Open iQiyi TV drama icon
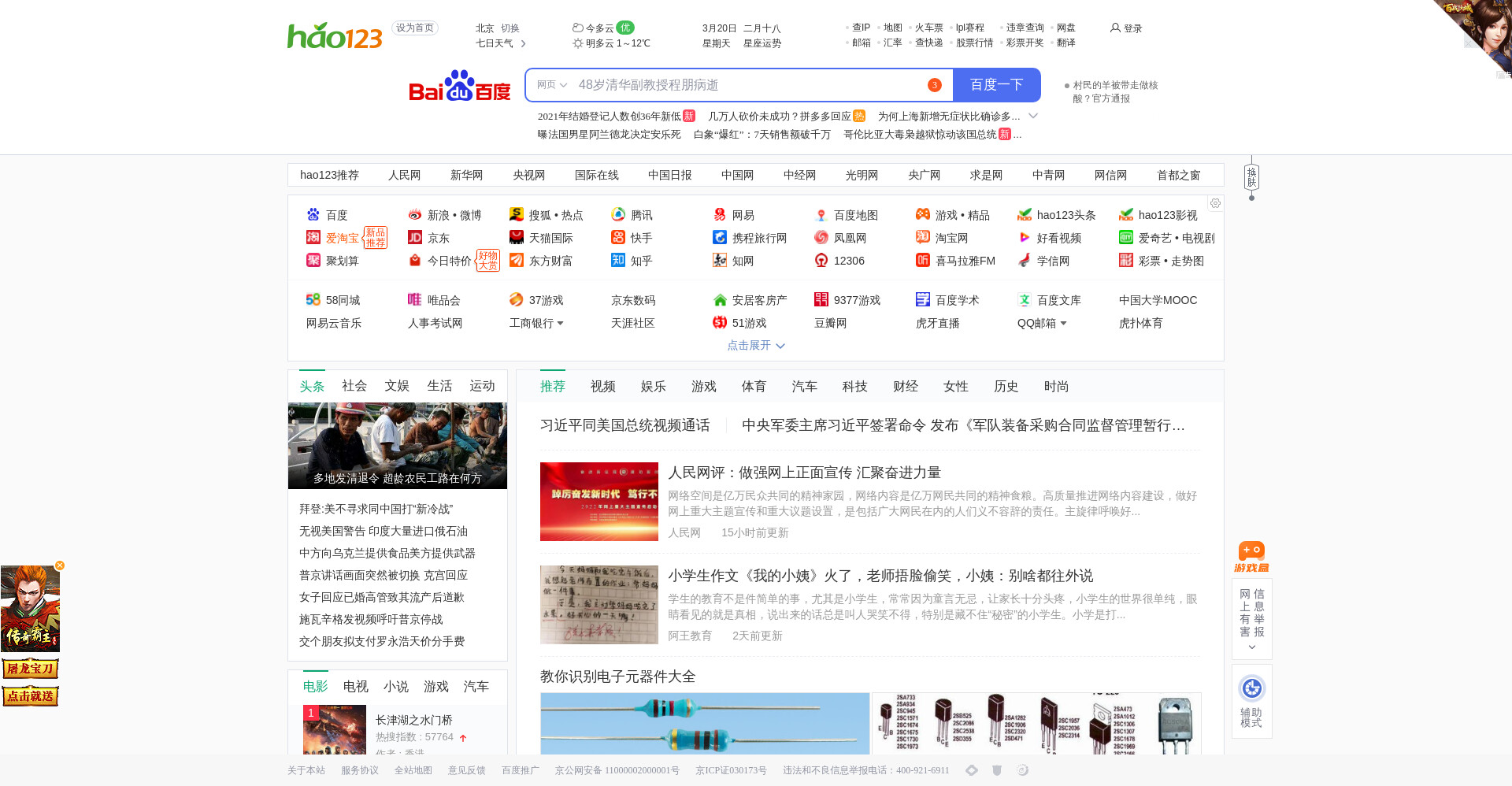1512x786 pixels. 1126,238
